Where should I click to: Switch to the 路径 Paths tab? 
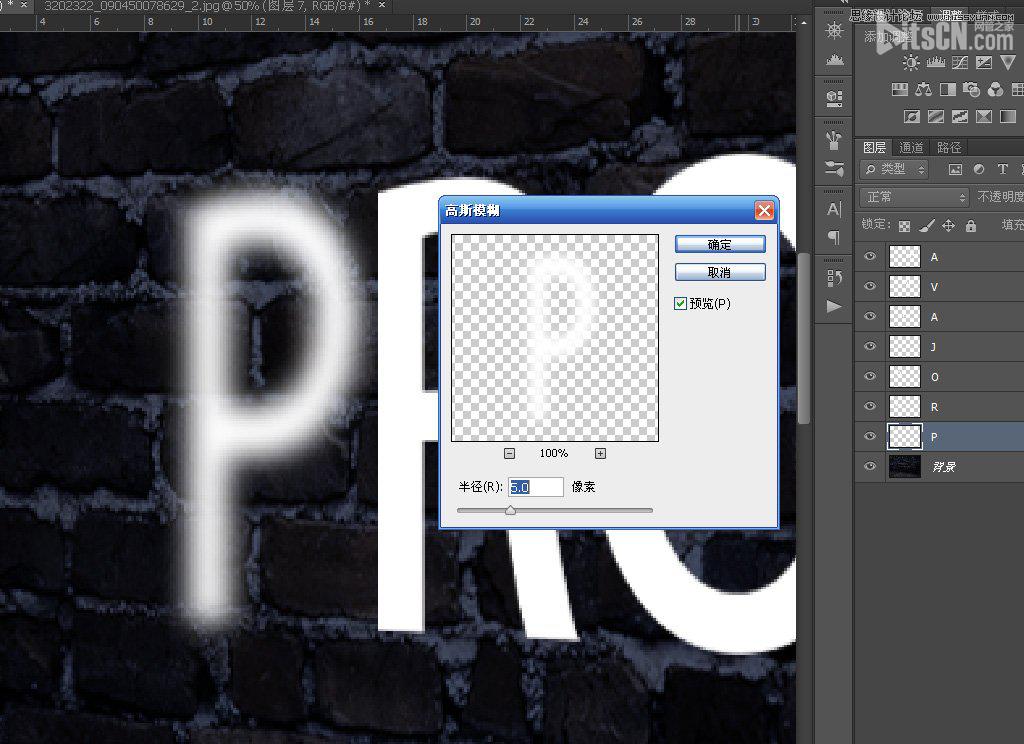tap(949, 147)
